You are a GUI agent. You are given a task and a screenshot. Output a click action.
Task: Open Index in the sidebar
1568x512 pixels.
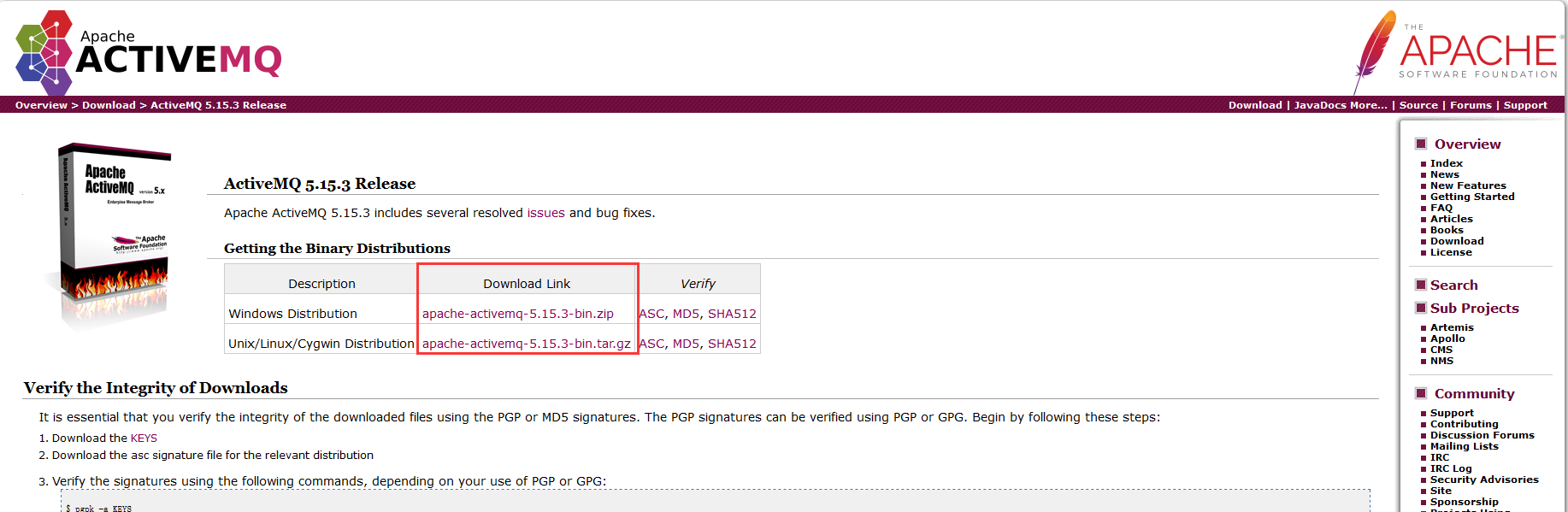pos(1447,163)
